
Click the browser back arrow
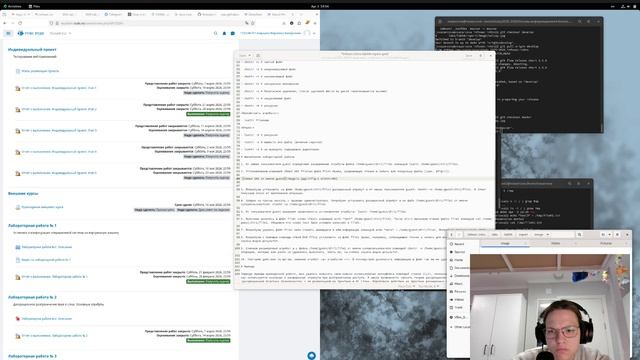coord(4,23)
